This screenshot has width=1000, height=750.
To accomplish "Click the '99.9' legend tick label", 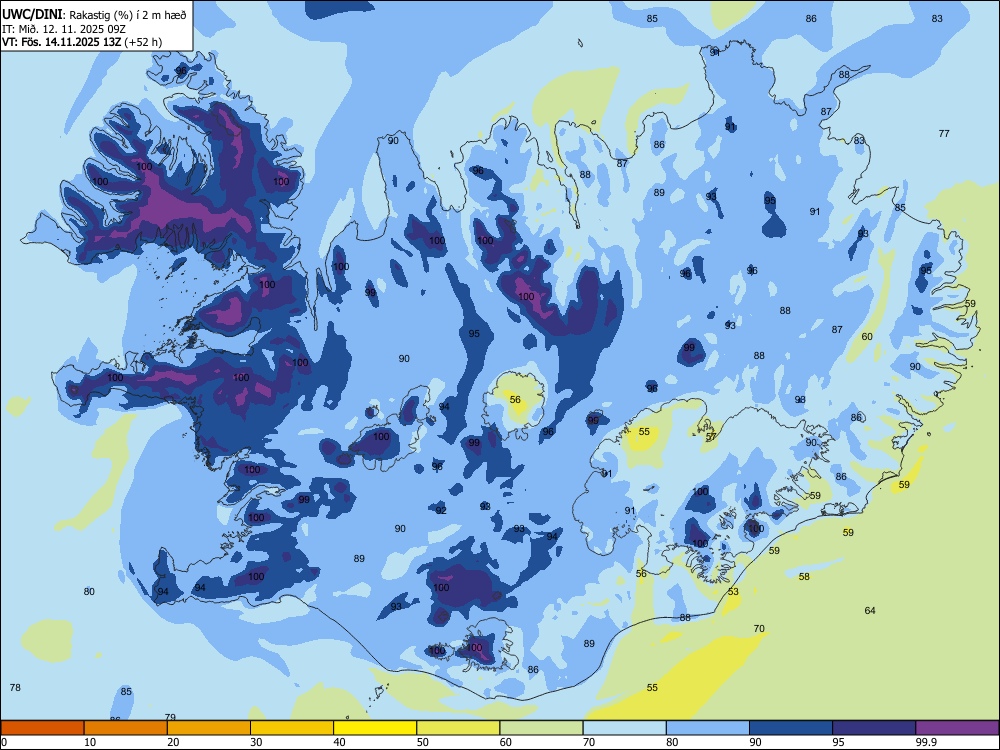I will click(x=926, y=742).
